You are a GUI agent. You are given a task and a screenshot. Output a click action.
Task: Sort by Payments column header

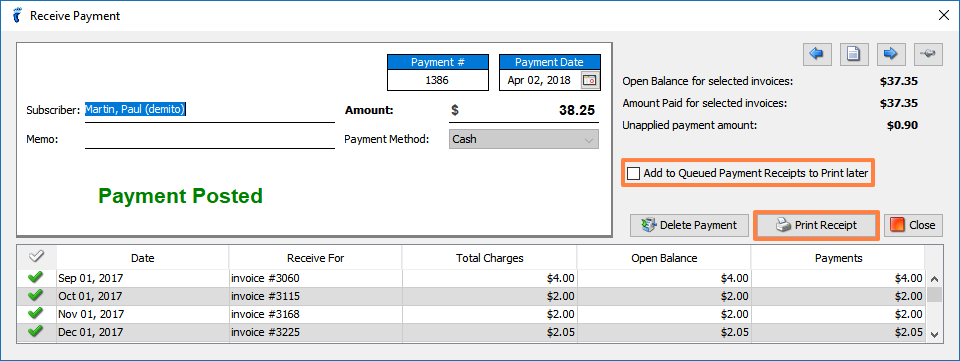(x=838, y=258)
